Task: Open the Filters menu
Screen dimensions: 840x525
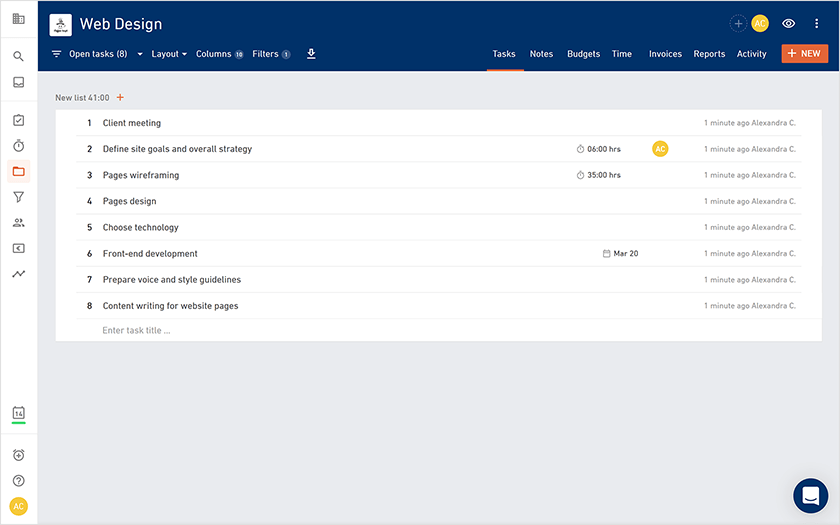Action: [271, 54]
